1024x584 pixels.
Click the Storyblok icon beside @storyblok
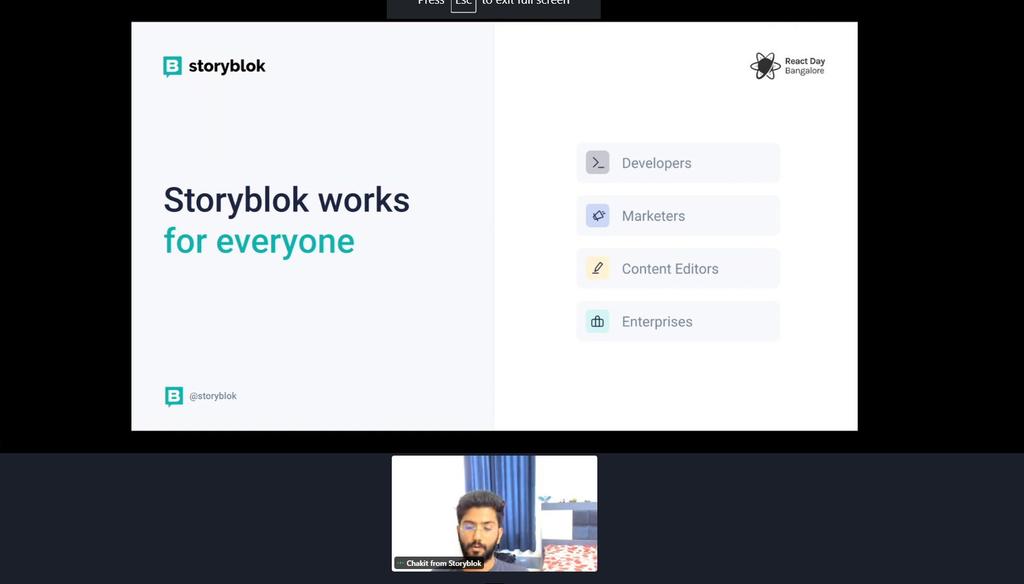174,396
